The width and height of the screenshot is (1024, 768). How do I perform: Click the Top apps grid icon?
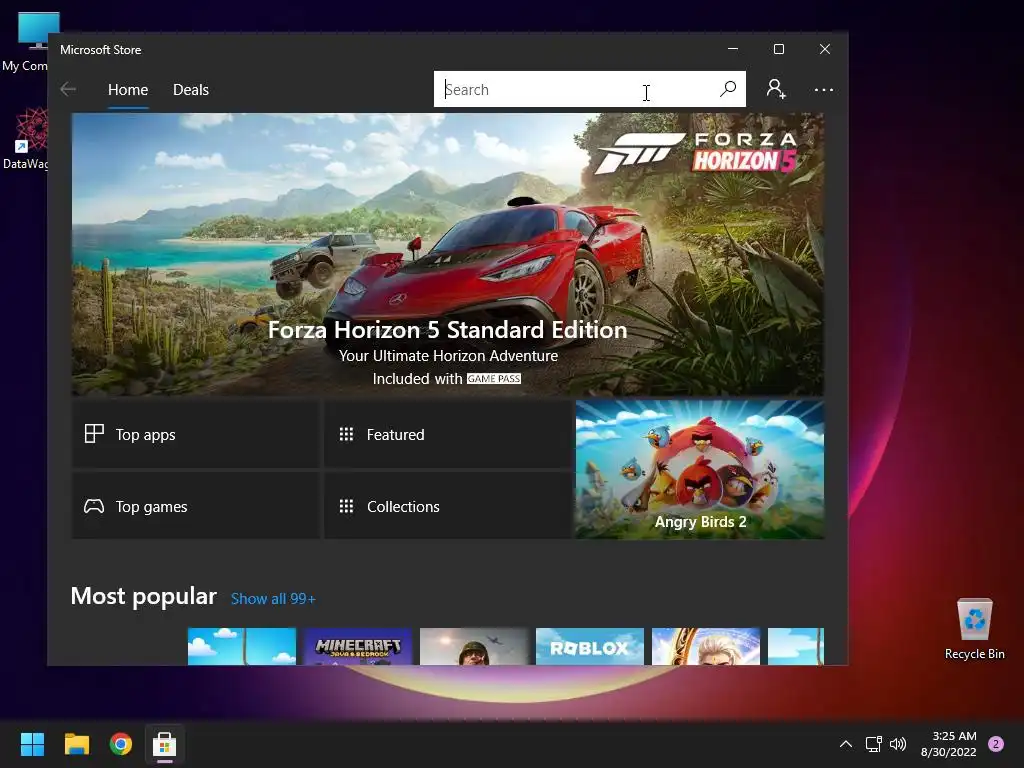[94, 434]
